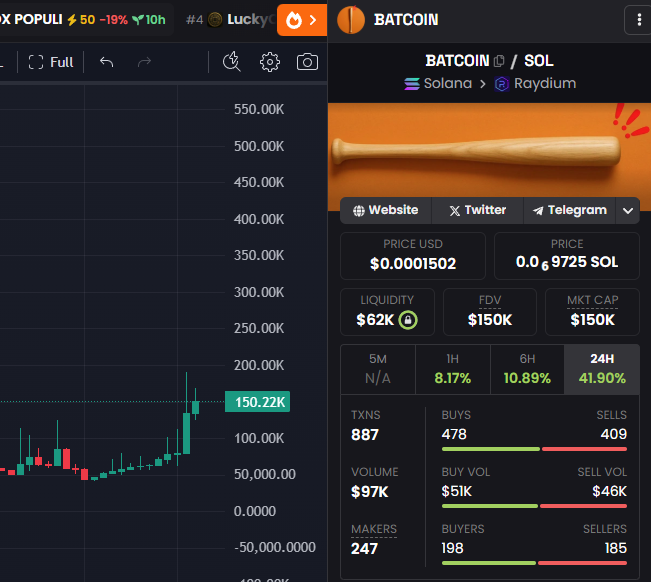
Task: Click the VOLUME $97K value
Action: pyautogui.click(x=370, y=492)
